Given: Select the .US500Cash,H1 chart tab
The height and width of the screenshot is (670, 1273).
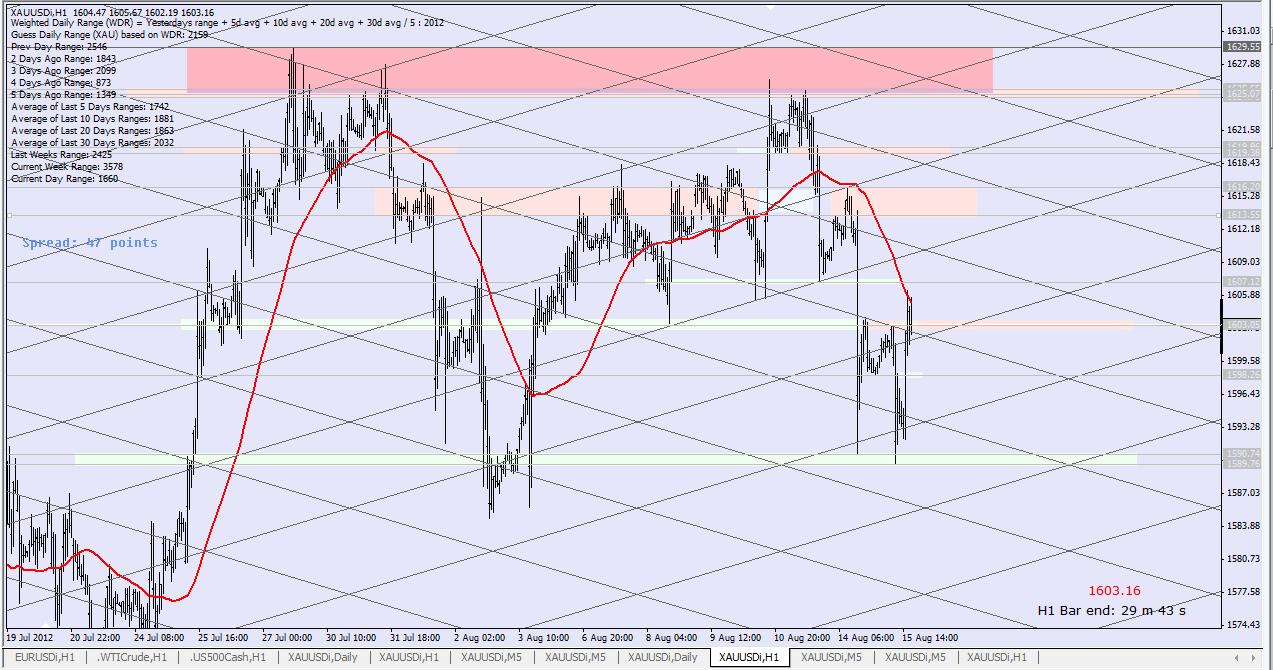Looking at the screenshot, I should [x=226, y=658].
